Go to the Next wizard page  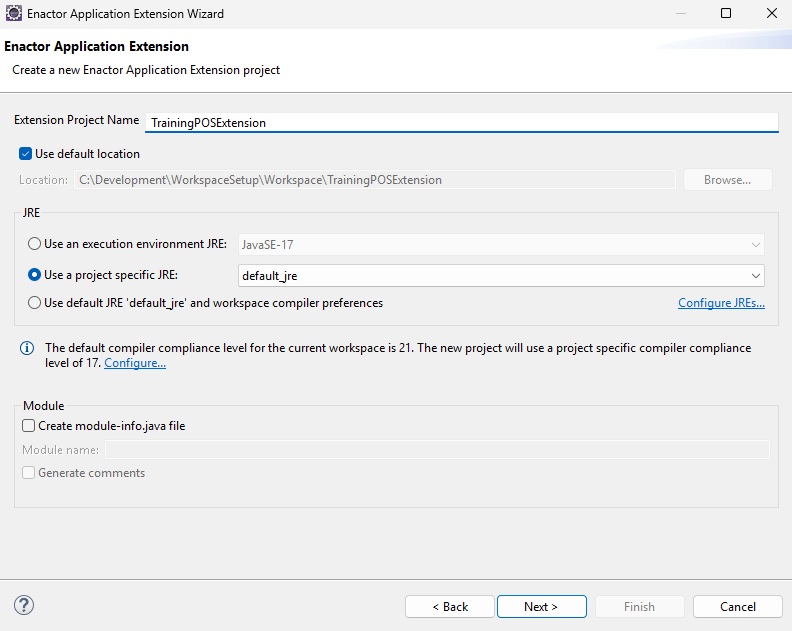[541, 607]
